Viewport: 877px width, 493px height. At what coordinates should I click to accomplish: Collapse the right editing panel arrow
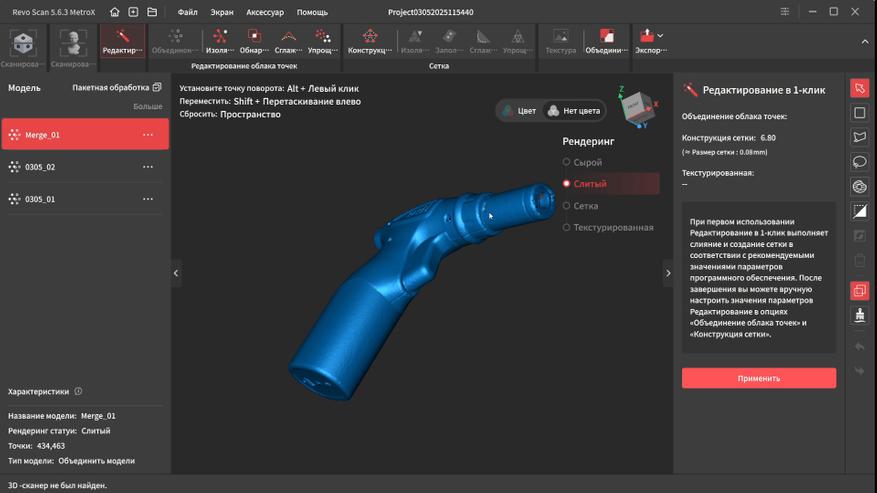tap(668, 273)
